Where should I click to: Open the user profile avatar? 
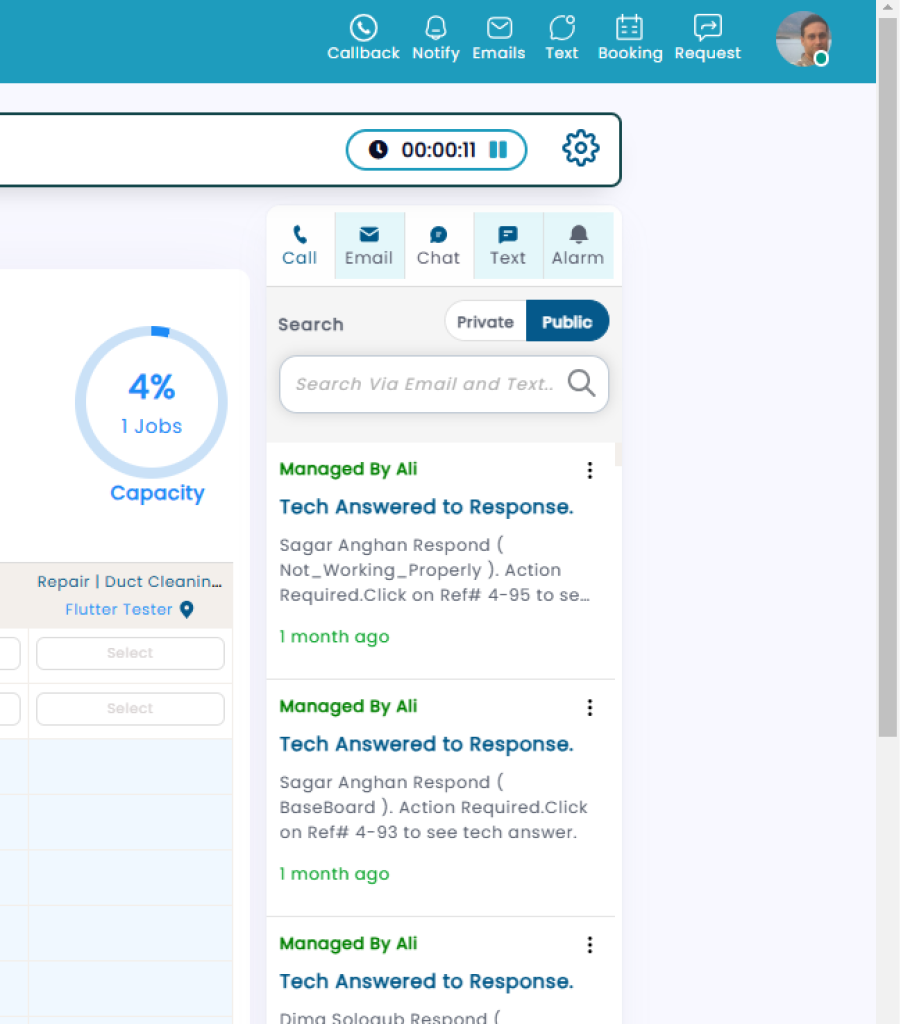click(x=803, y=39)
